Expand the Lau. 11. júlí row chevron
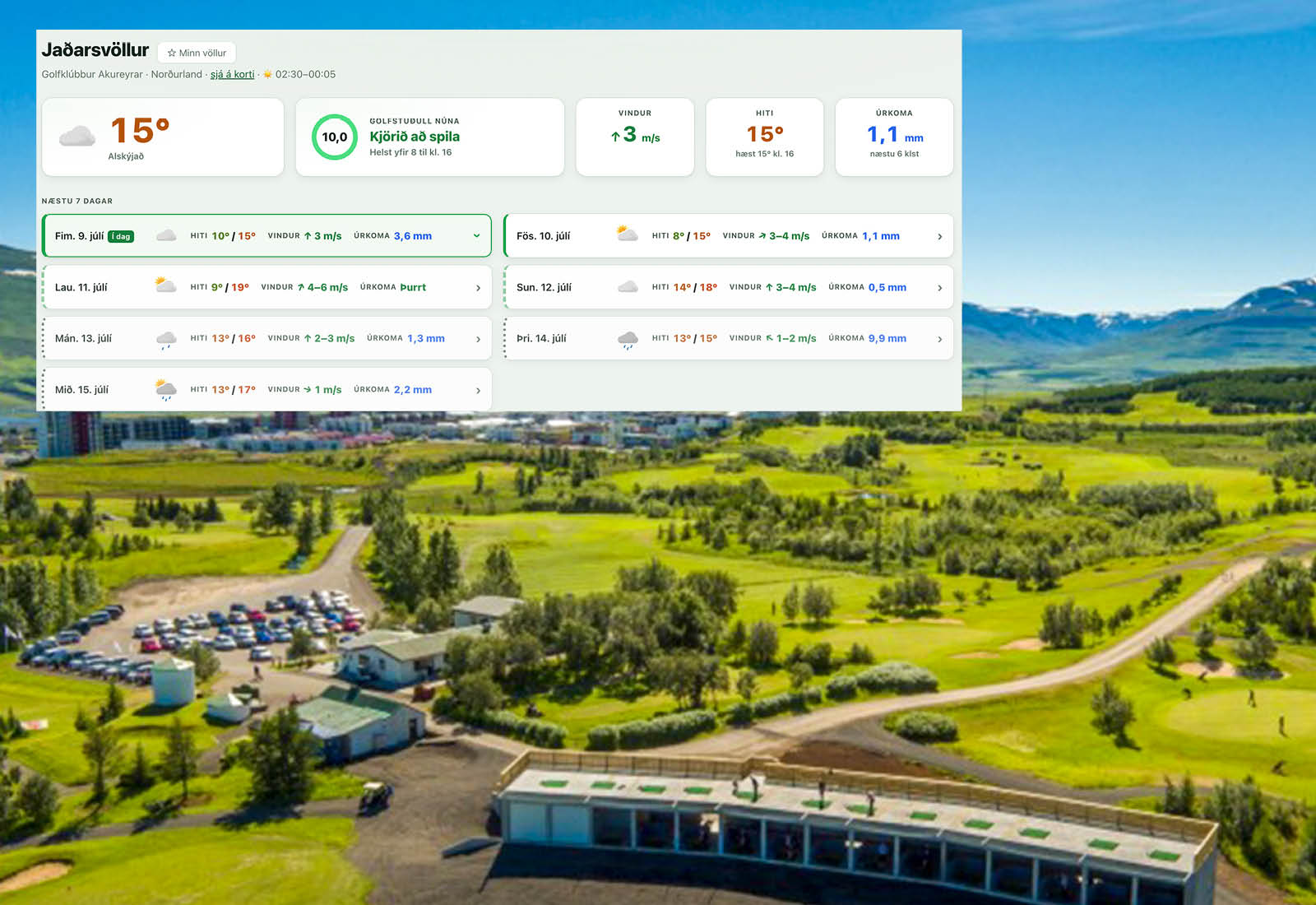 click(x=478, y=288)
